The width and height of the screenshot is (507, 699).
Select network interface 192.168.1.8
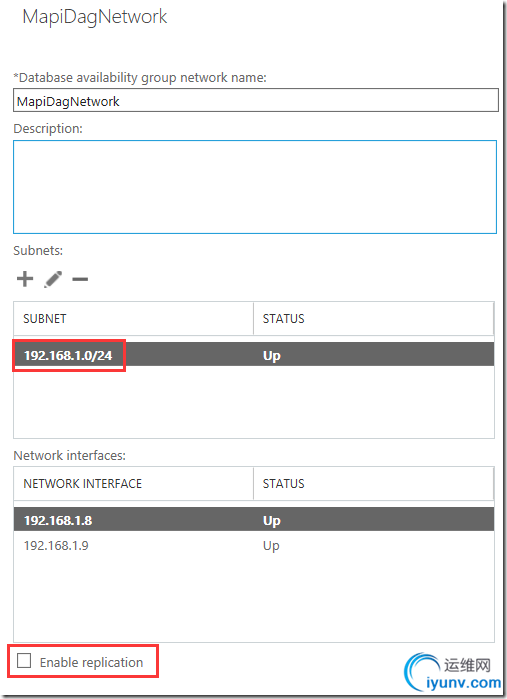pos(254,519)
